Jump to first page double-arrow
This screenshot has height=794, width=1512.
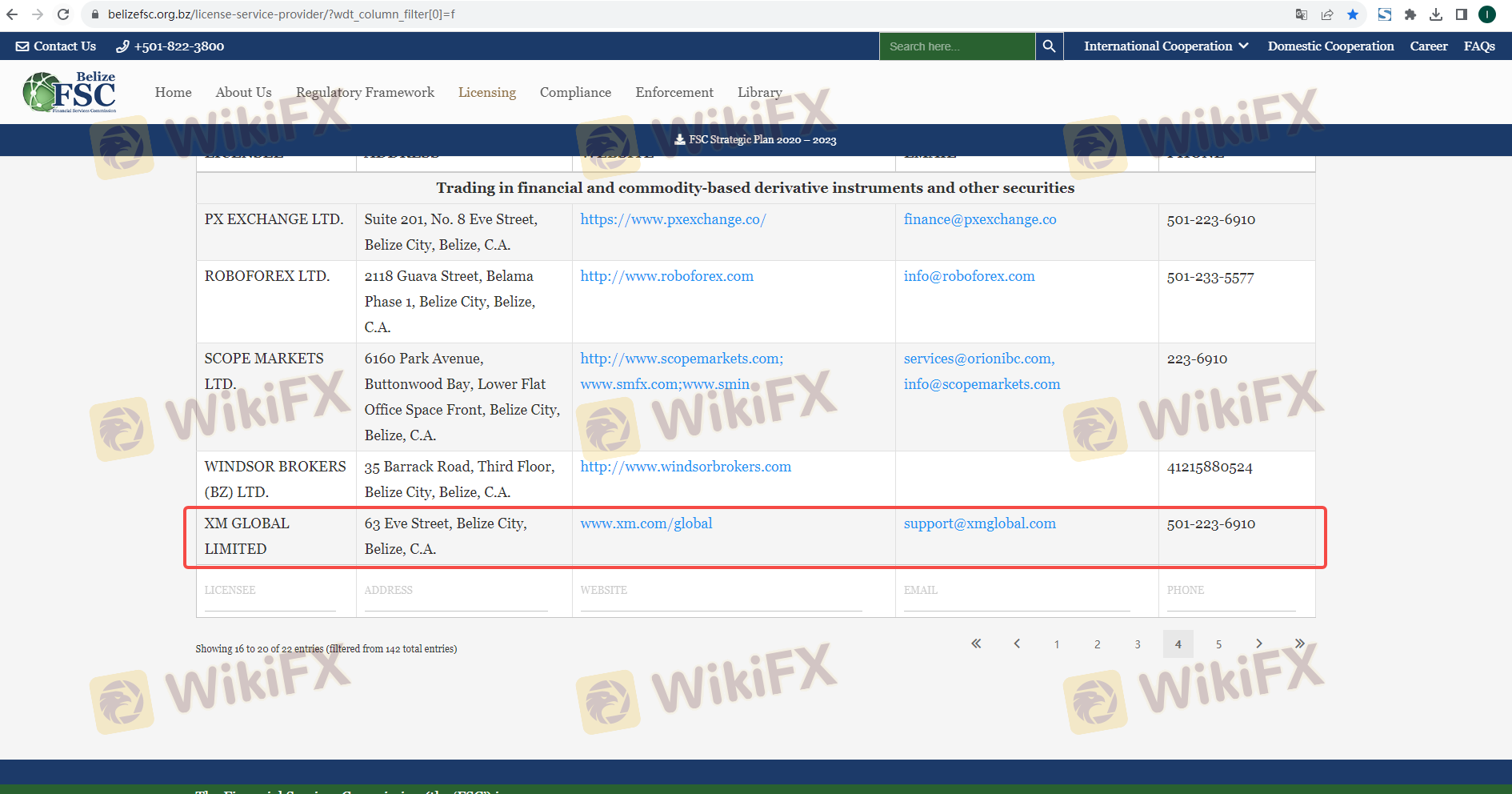976,644
